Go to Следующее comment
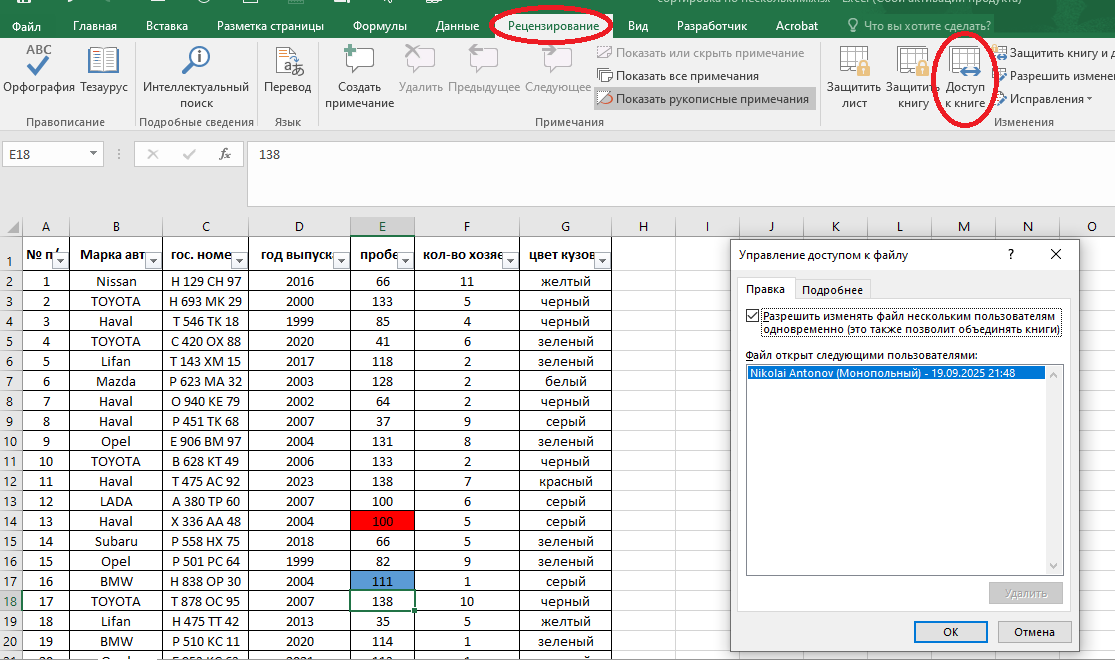Viewport: 1115px width, 660px height. (558, 69)
